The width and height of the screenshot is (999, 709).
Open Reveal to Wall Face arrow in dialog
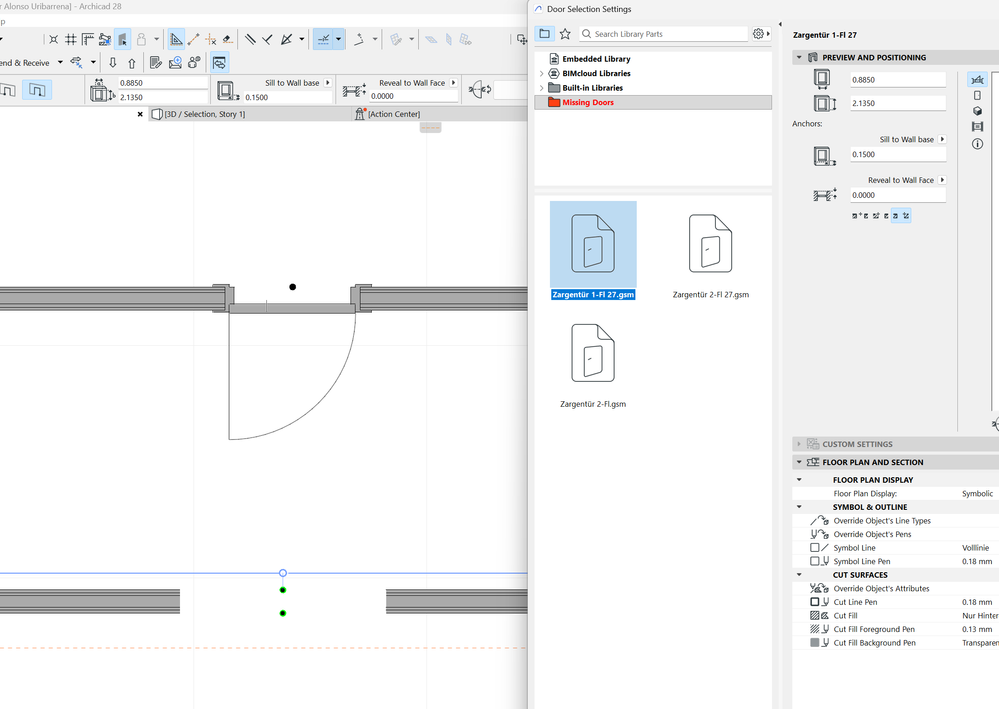tap(942, 180)
